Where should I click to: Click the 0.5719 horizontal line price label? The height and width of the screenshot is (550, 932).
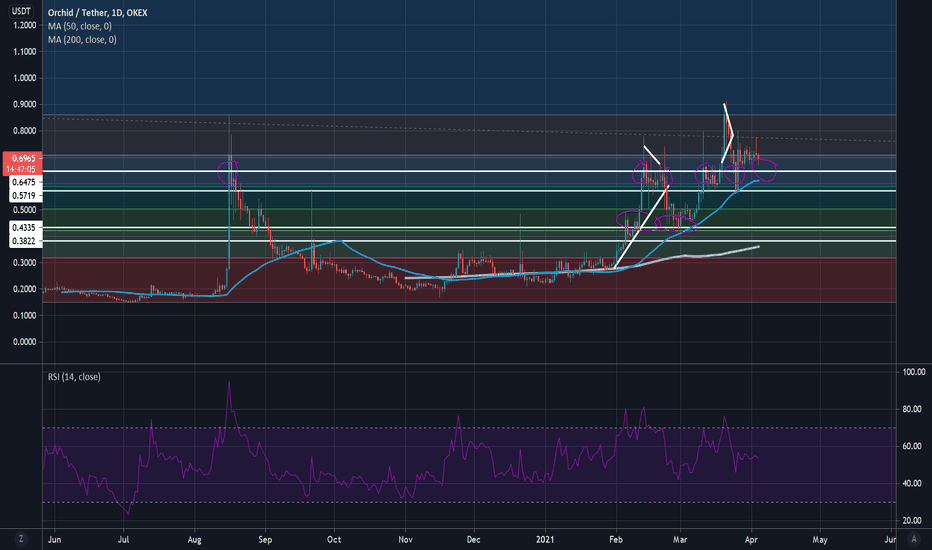tap(26, 196)
